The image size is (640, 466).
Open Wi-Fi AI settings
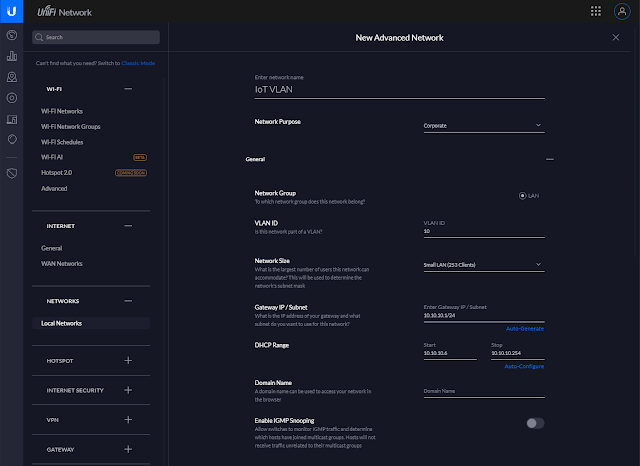pos(52,157)
